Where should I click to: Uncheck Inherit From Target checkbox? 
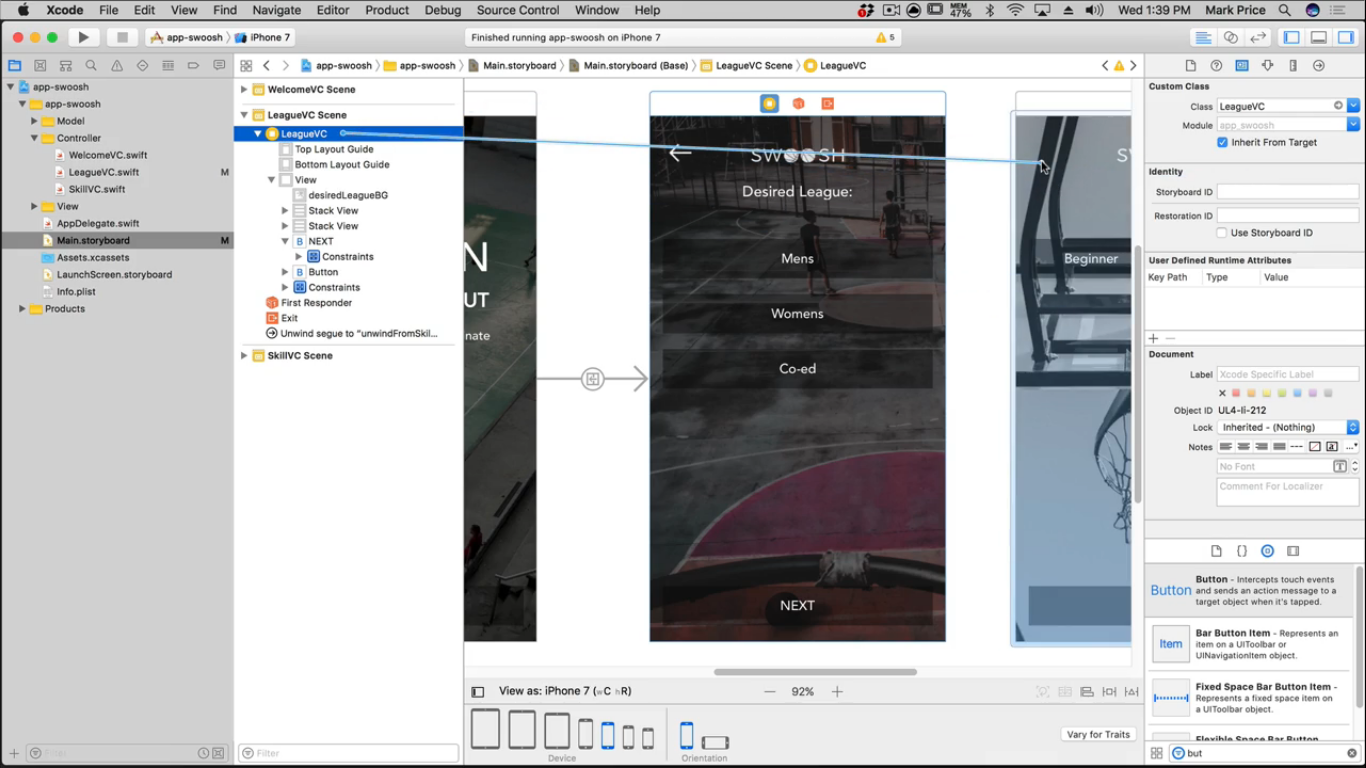point(1222,143)
